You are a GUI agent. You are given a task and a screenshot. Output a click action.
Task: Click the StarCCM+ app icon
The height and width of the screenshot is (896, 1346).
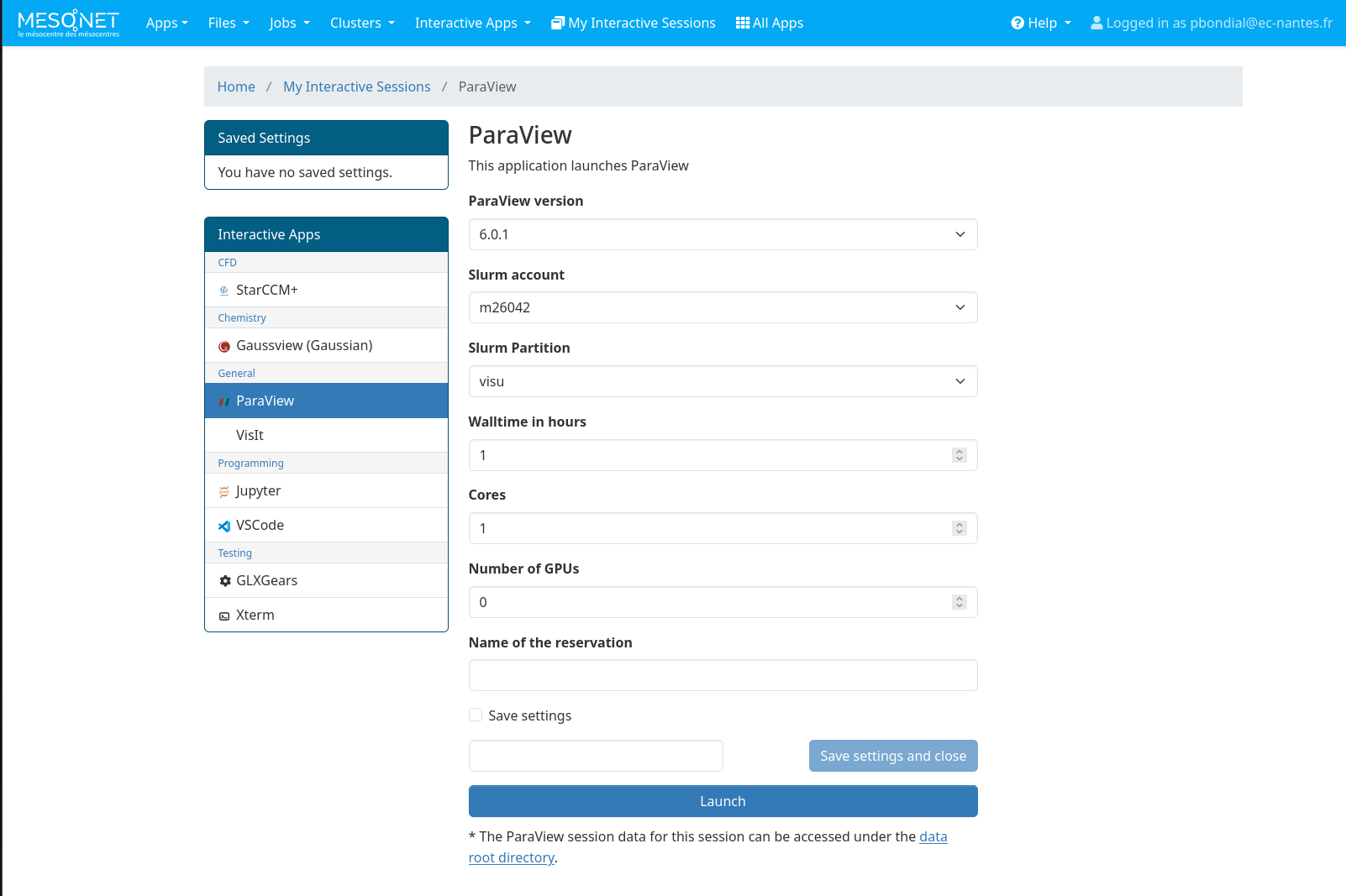224,291
